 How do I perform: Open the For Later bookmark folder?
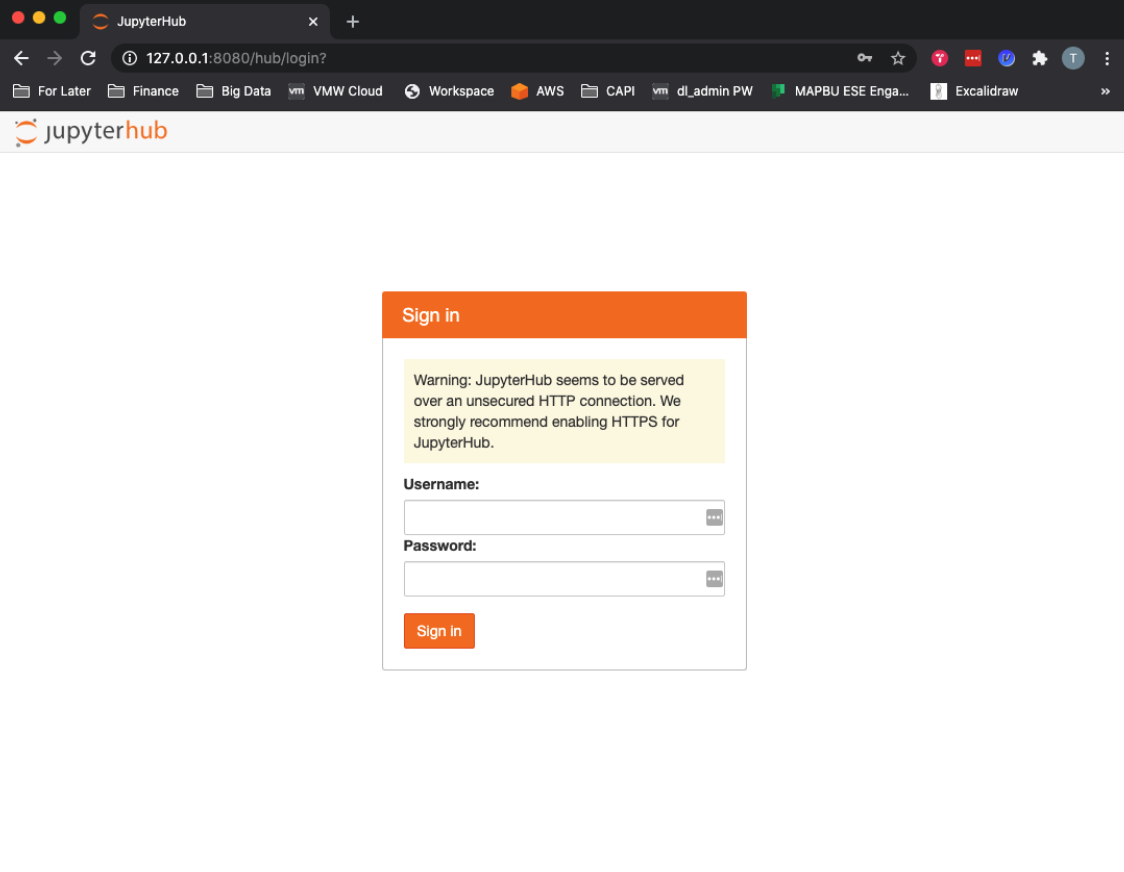(x=52, y=91)
